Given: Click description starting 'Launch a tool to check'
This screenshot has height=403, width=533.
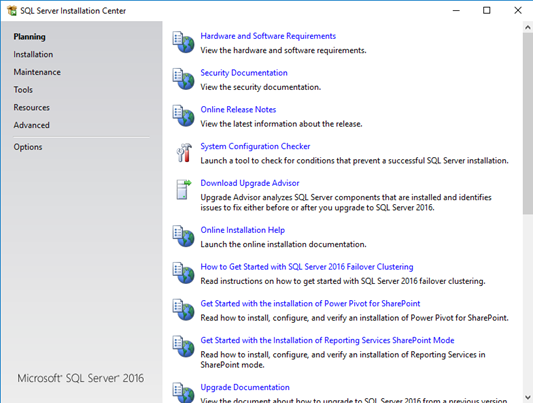Looking at the screenshot, I should (354, 160).
